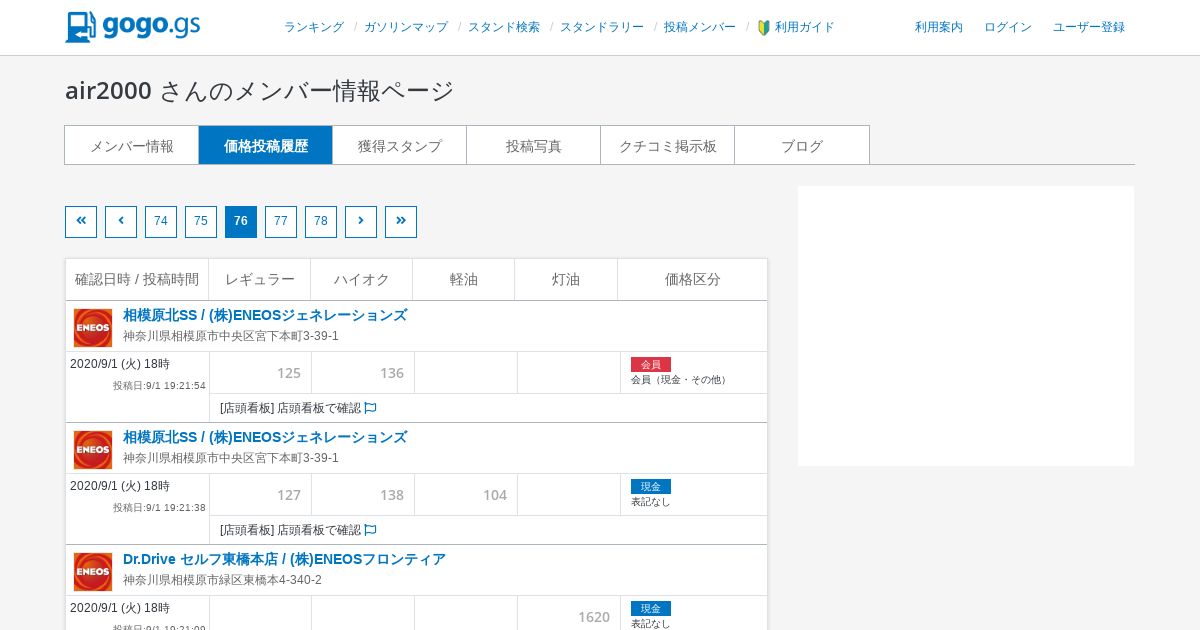Click the ユーザー登録 link
Image resolution: width=1200 pixels, height=630 pixels.
1089,27
